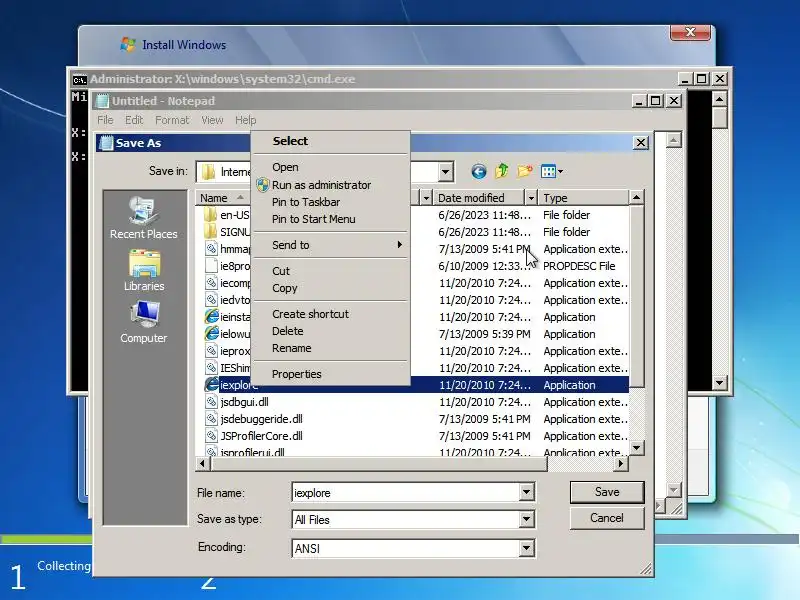The width and height of the screenshot is (800, 600).
Task: Select the ielowutil application icon
Action: [x=211, y=334]
